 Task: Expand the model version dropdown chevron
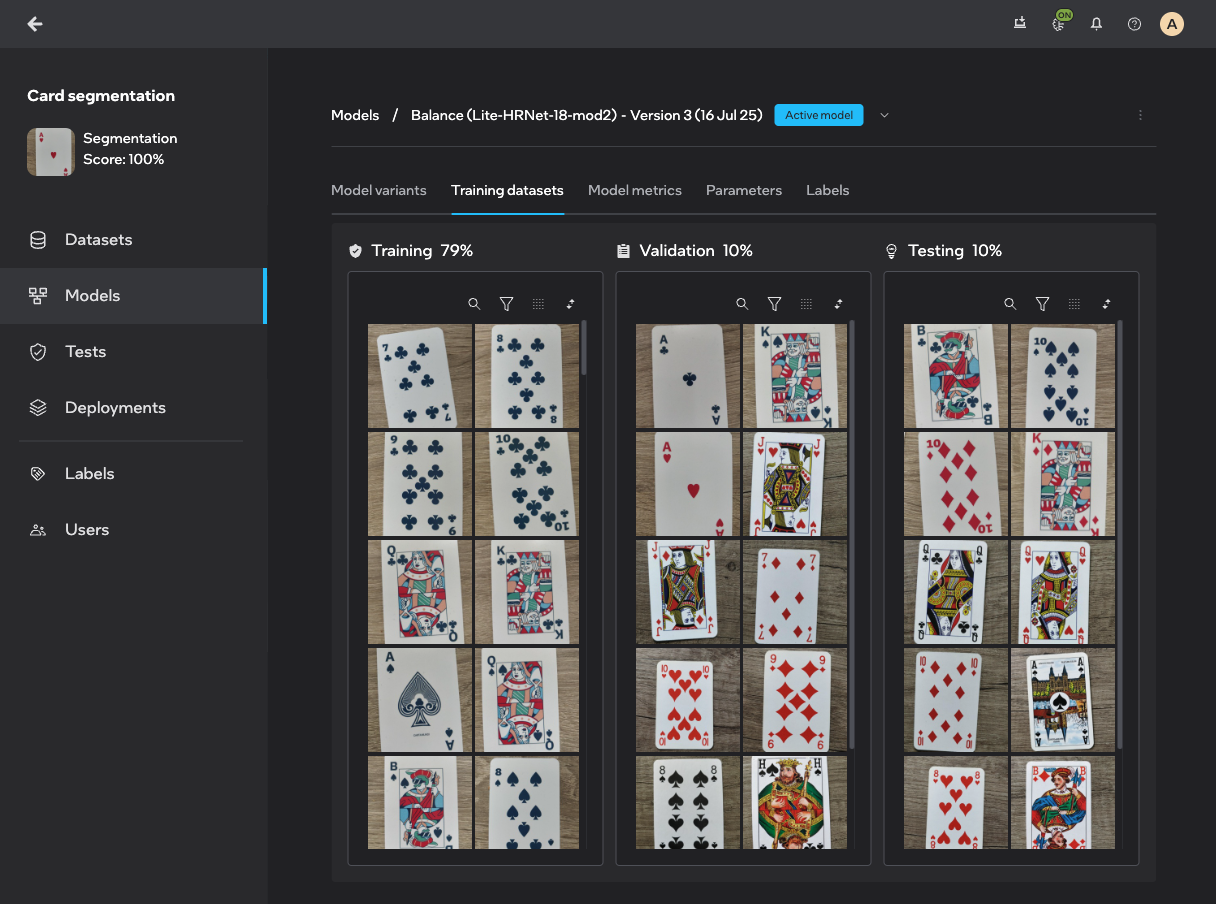884,115
